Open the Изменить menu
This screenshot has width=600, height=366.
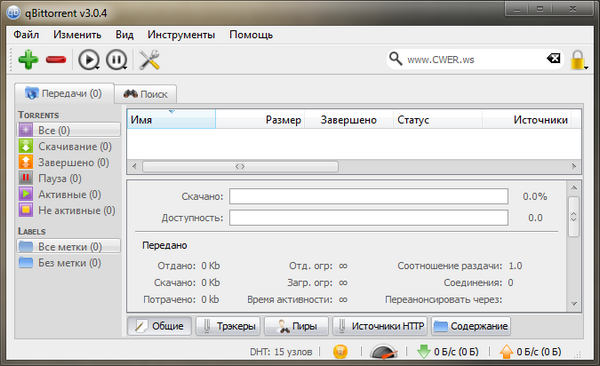click(x=77, y=35)
